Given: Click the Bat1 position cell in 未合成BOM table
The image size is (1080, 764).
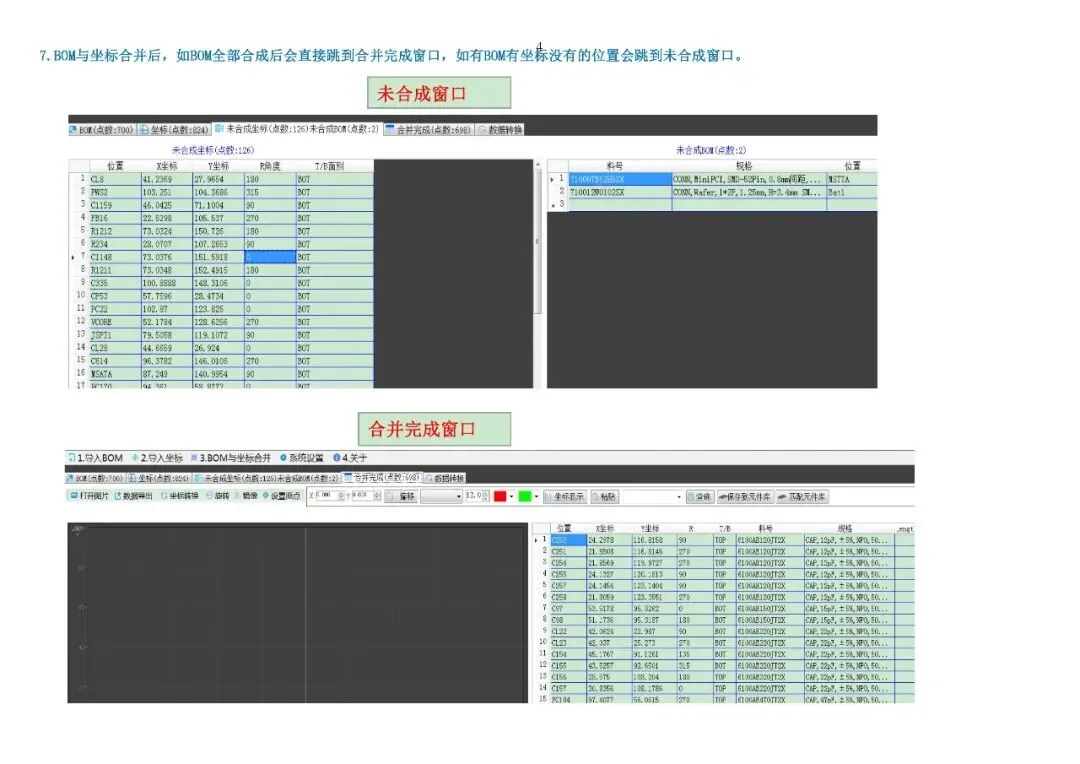Looking at the screenshot, I should coord(851,192).
